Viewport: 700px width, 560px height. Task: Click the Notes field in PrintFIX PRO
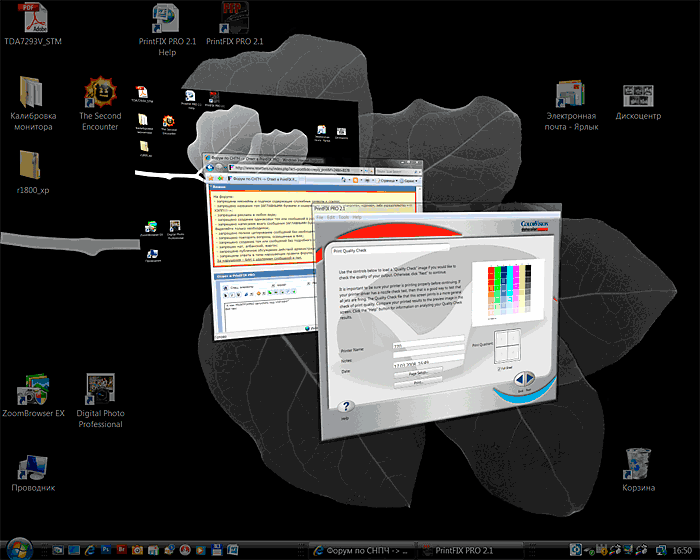[429, 352]
